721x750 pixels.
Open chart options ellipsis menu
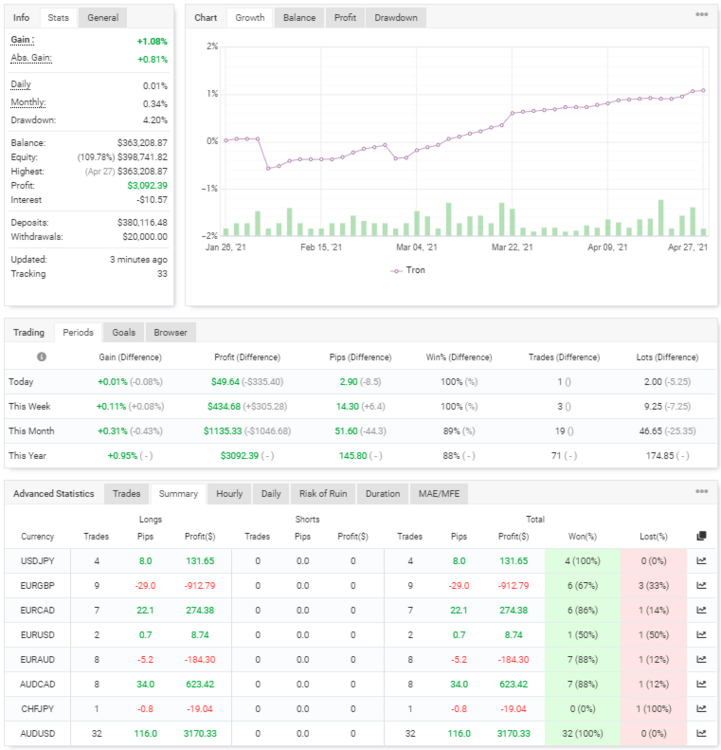point(701,14)
